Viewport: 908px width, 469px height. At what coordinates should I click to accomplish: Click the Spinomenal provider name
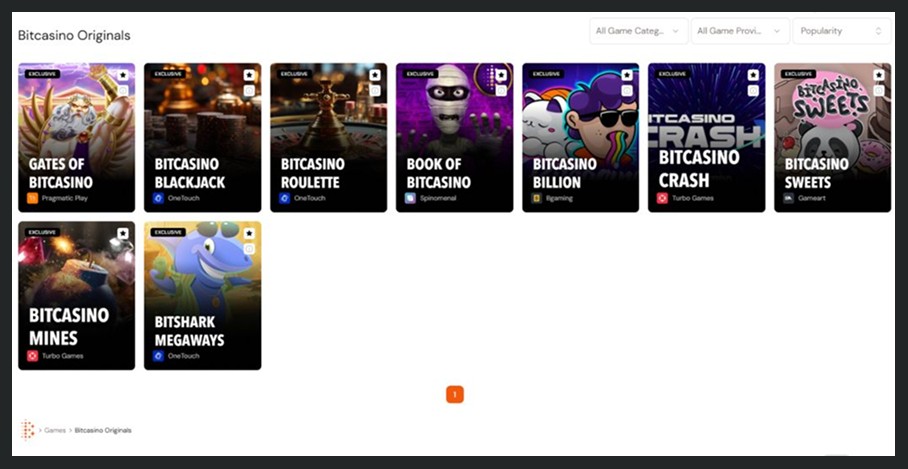438,198
